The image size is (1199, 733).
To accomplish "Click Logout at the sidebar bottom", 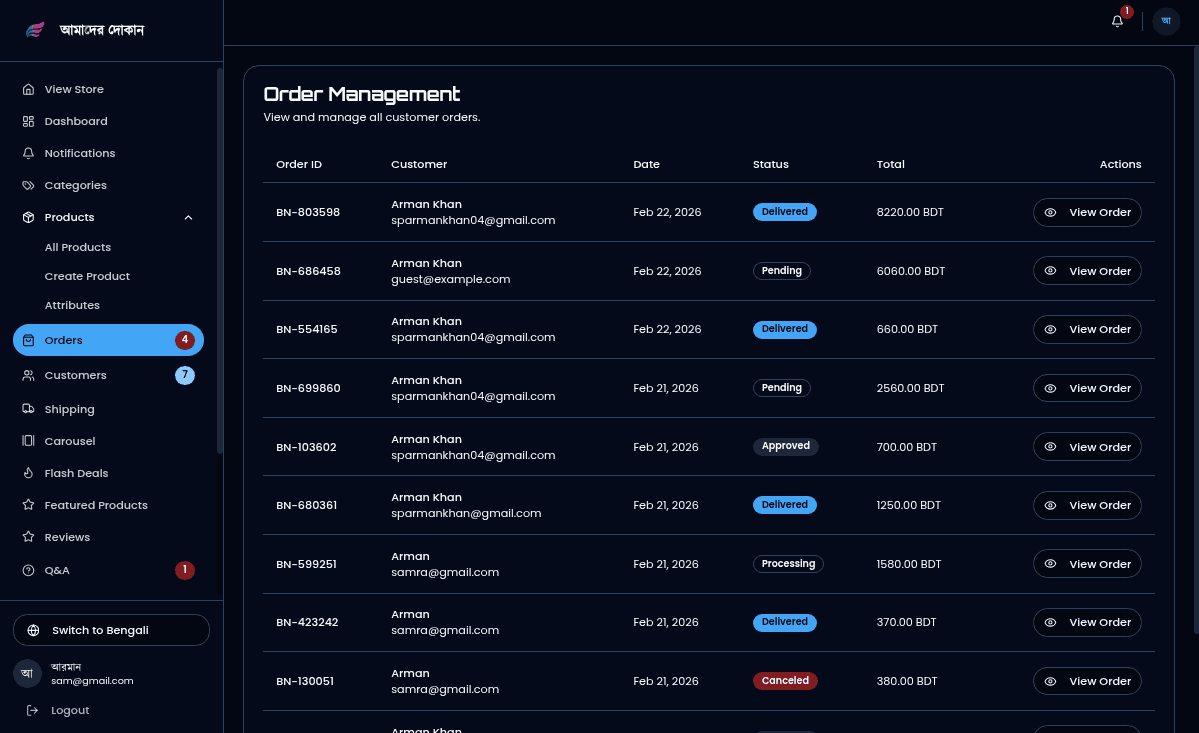I will tap(70, 710).
